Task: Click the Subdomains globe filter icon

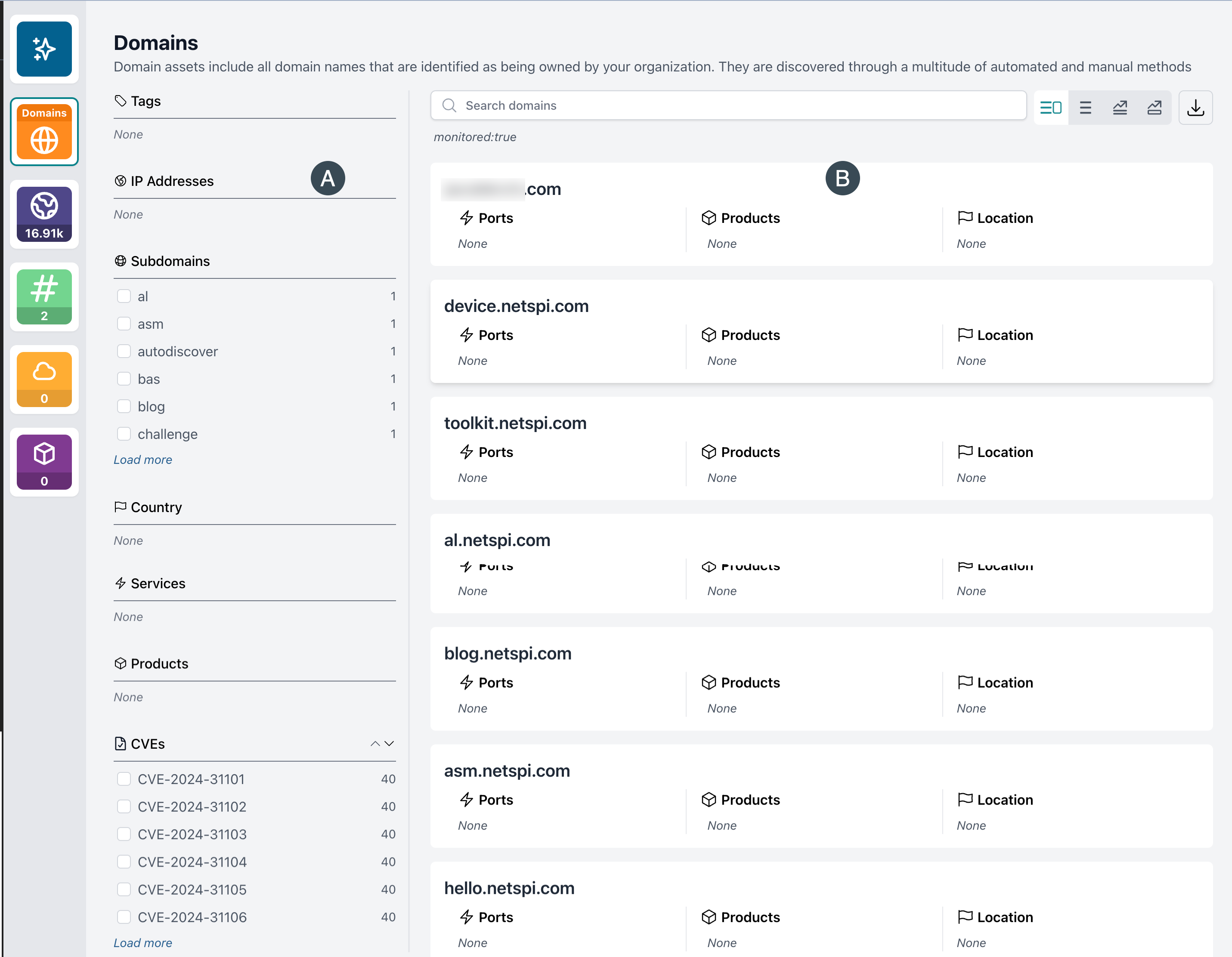Action: (x=120, y=261)
